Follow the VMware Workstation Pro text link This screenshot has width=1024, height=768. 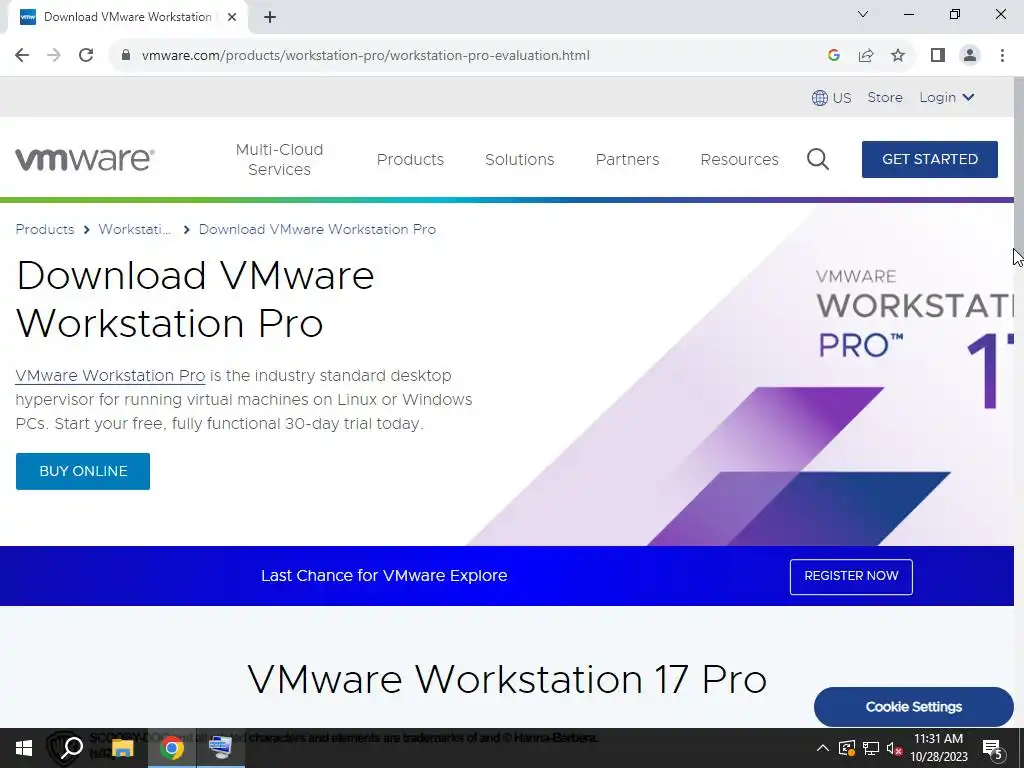coord(110,376)
